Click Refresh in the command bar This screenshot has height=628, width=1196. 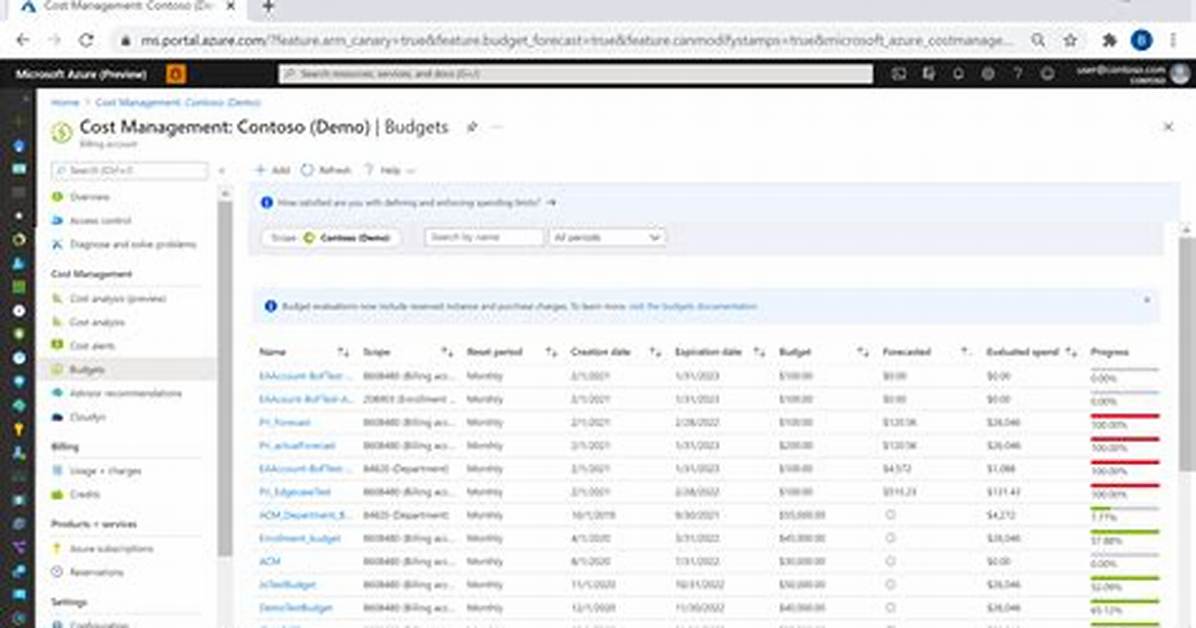click(x=326, y=170)
